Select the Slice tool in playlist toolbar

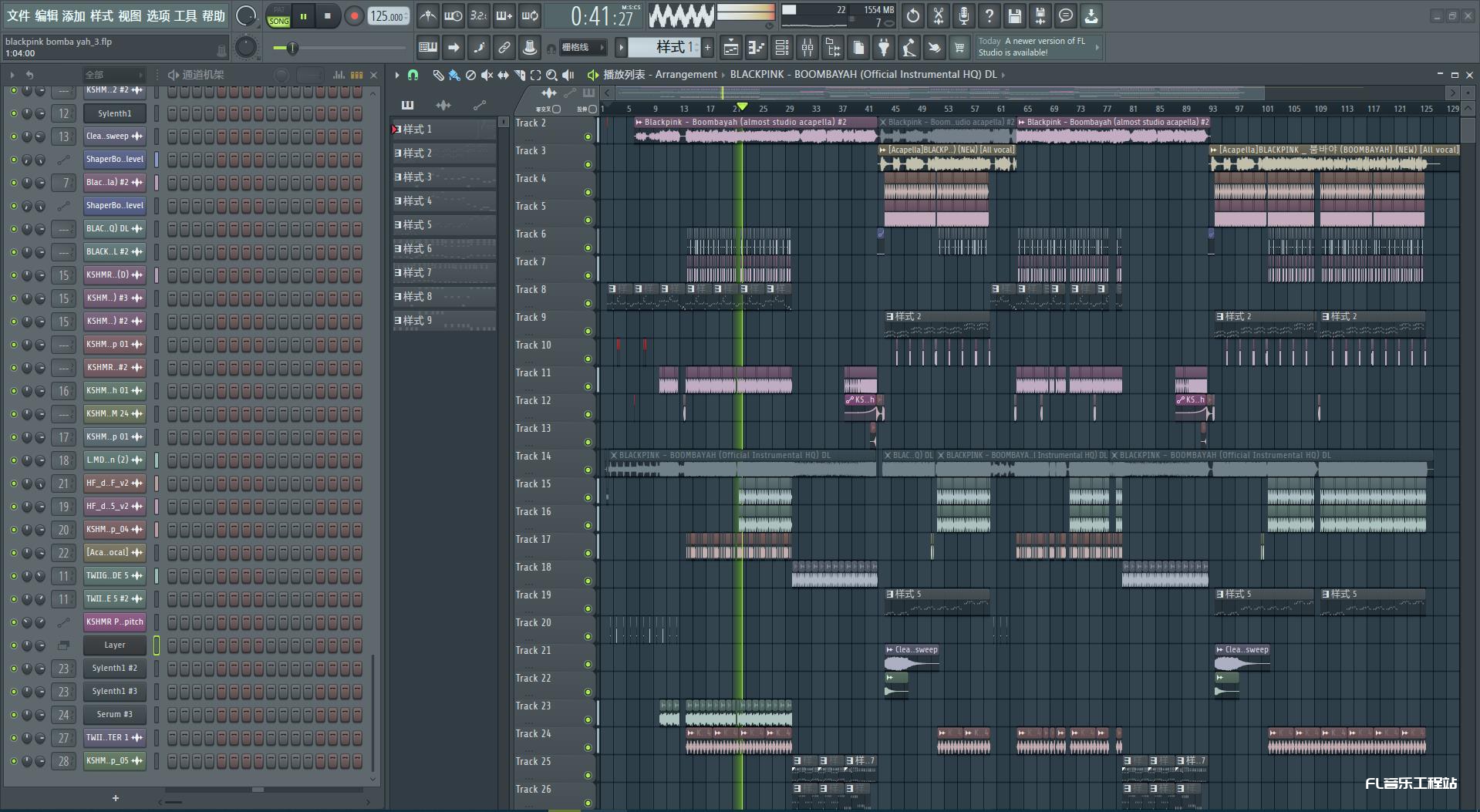click(519, 75)
